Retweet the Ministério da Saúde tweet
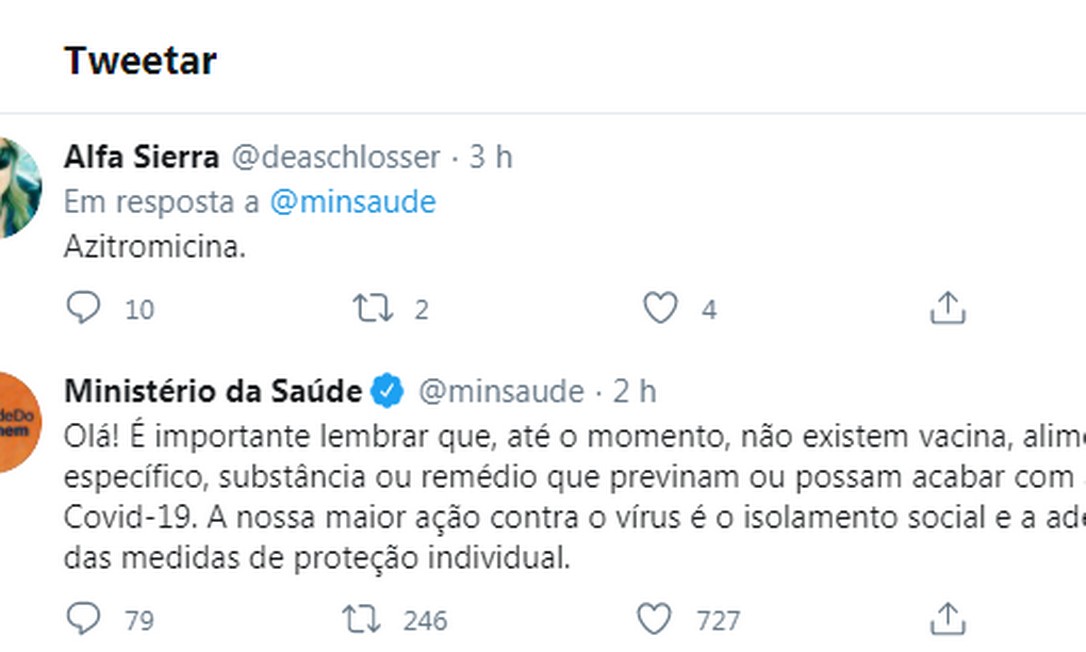1086x652 pixels. 363,620
